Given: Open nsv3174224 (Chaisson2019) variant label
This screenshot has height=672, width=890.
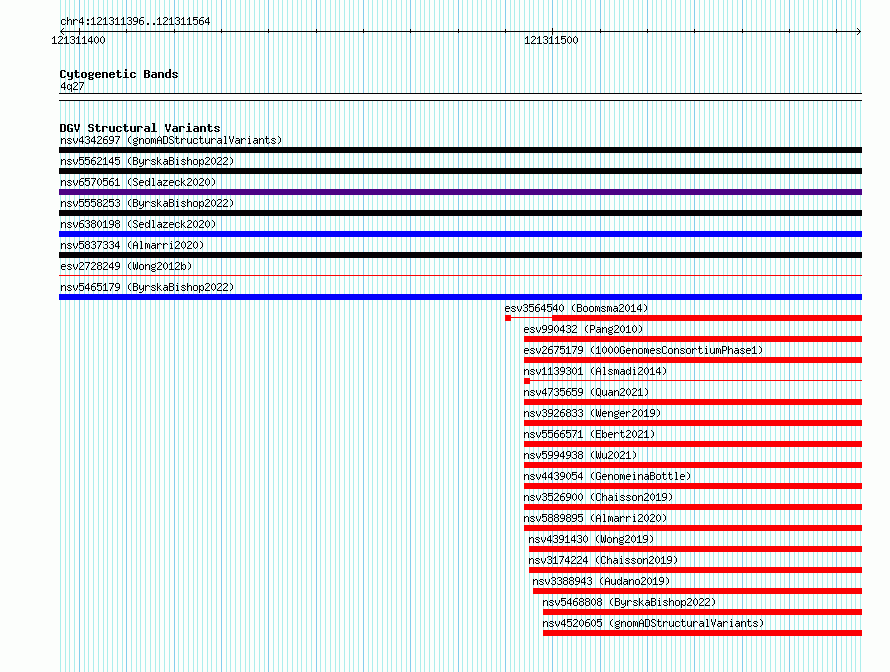Looking at the screenshot, I should (x=603, y=560).
